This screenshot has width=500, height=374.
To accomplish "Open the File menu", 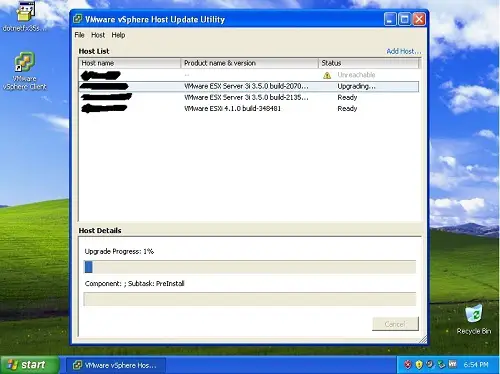I will 79,35.
